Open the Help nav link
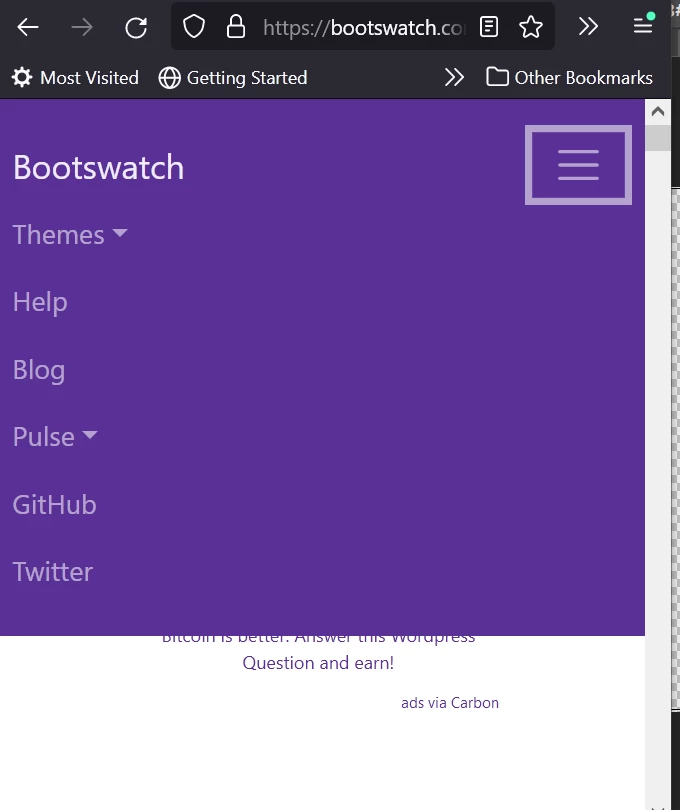 [40, 302]
